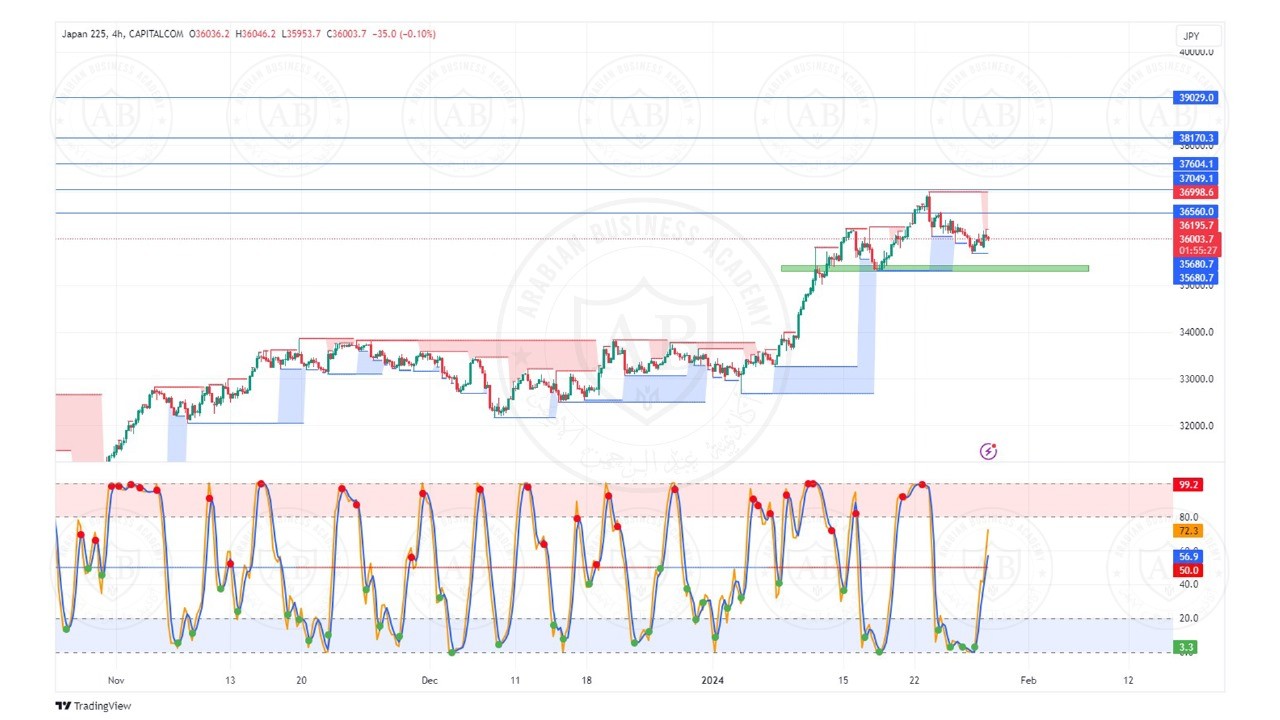The width and height of the screenshot is (1280, 720).
Task: Click the 99.2 oscillator value label
Action: (x=1188, y=484)
